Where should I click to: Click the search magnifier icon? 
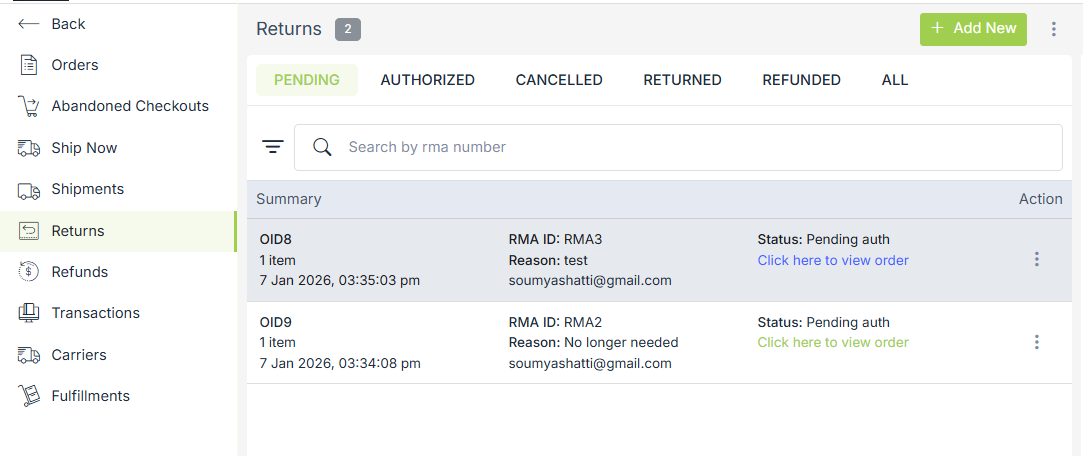click(x=322, y=147)
